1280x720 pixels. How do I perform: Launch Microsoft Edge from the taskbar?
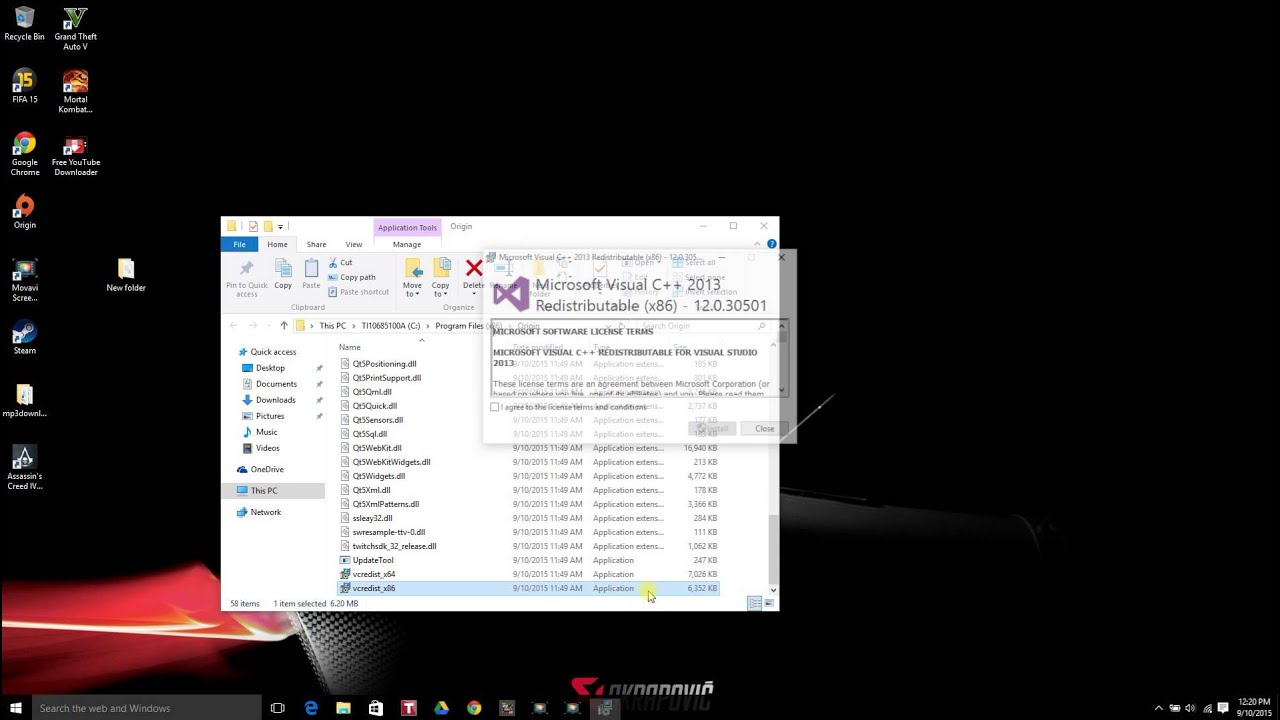[311, 708]
